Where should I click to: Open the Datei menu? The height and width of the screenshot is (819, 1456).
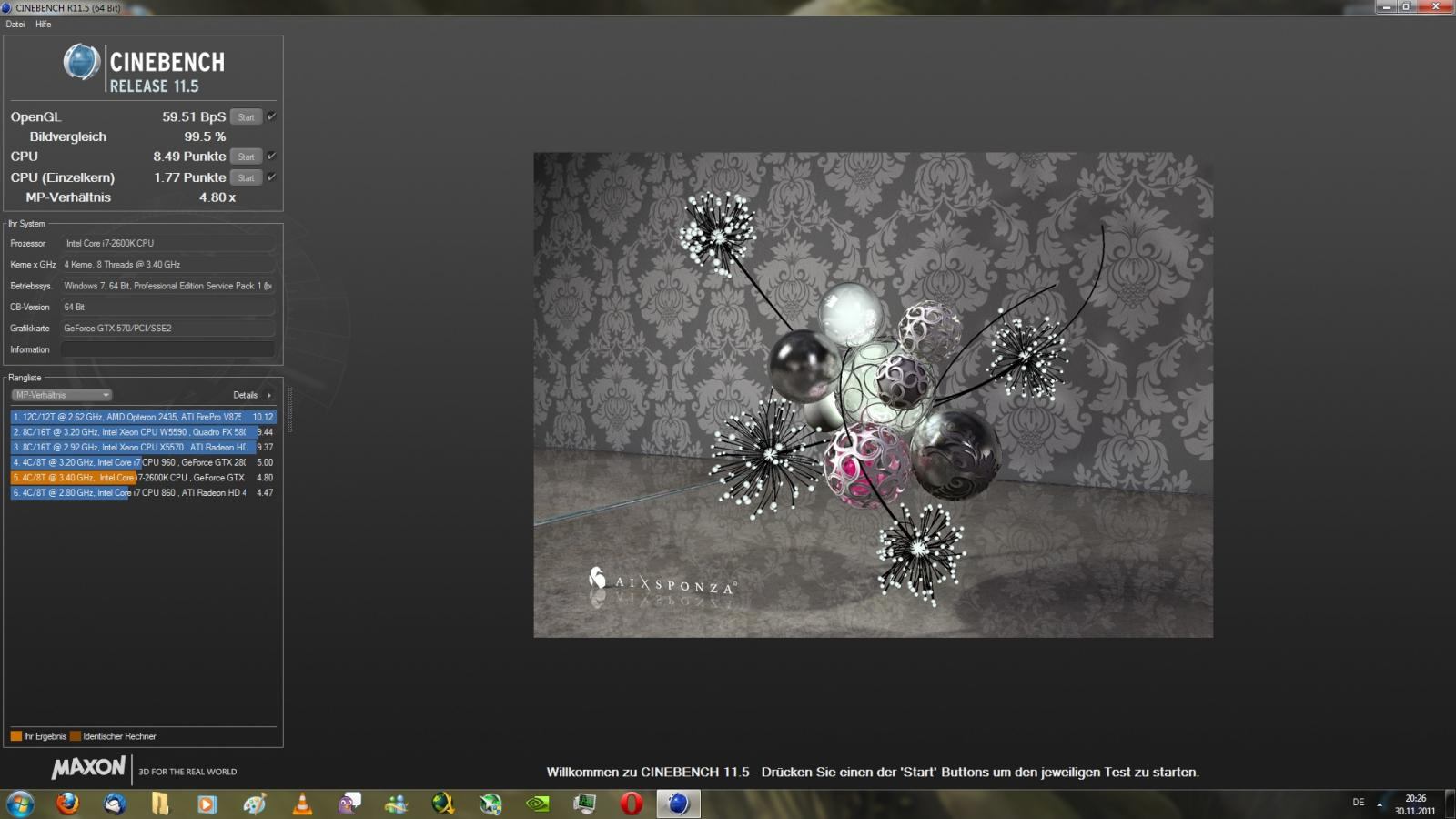coord(15,25)
